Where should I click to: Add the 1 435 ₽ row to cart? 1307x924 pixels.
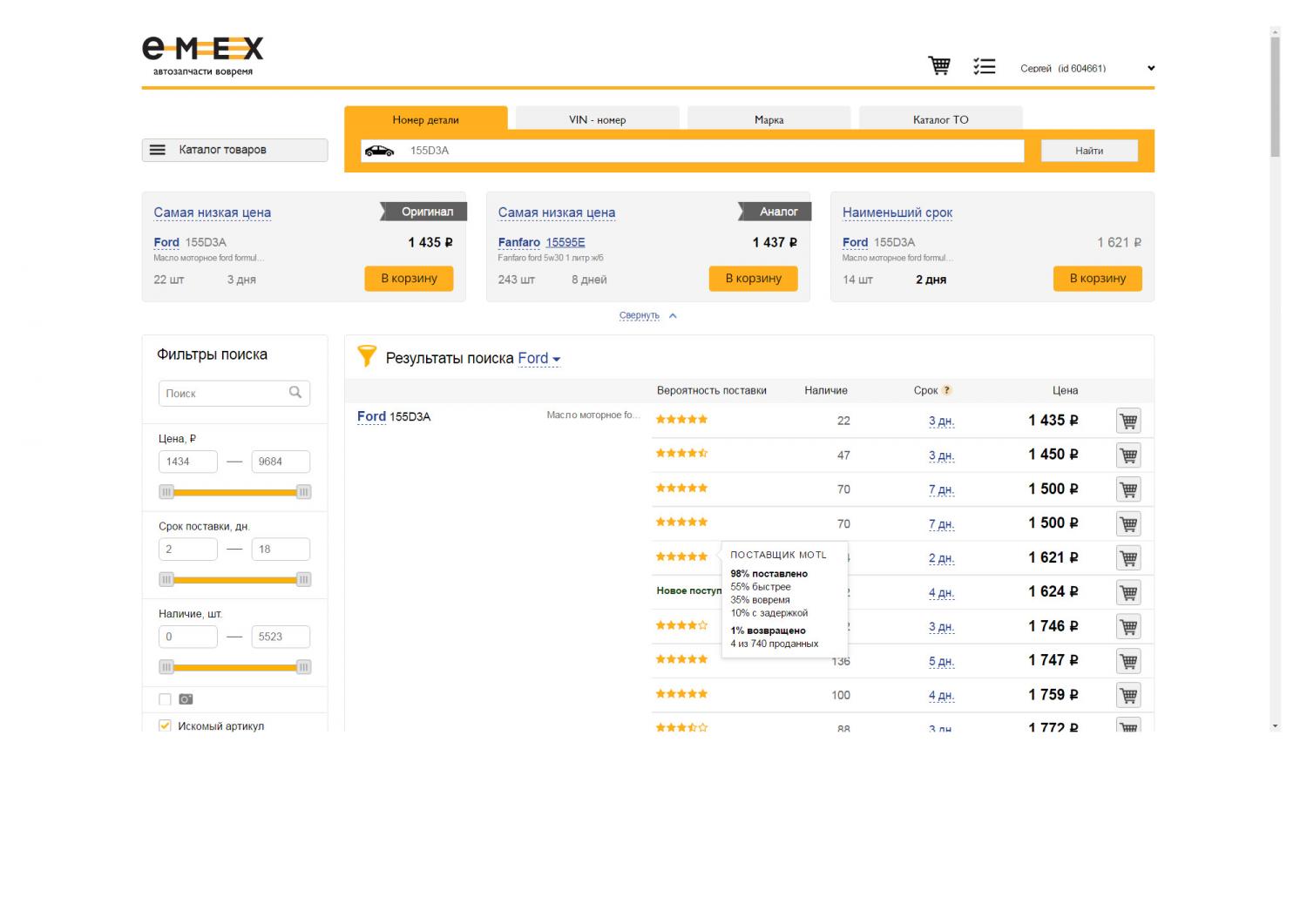pos(1128,421)
